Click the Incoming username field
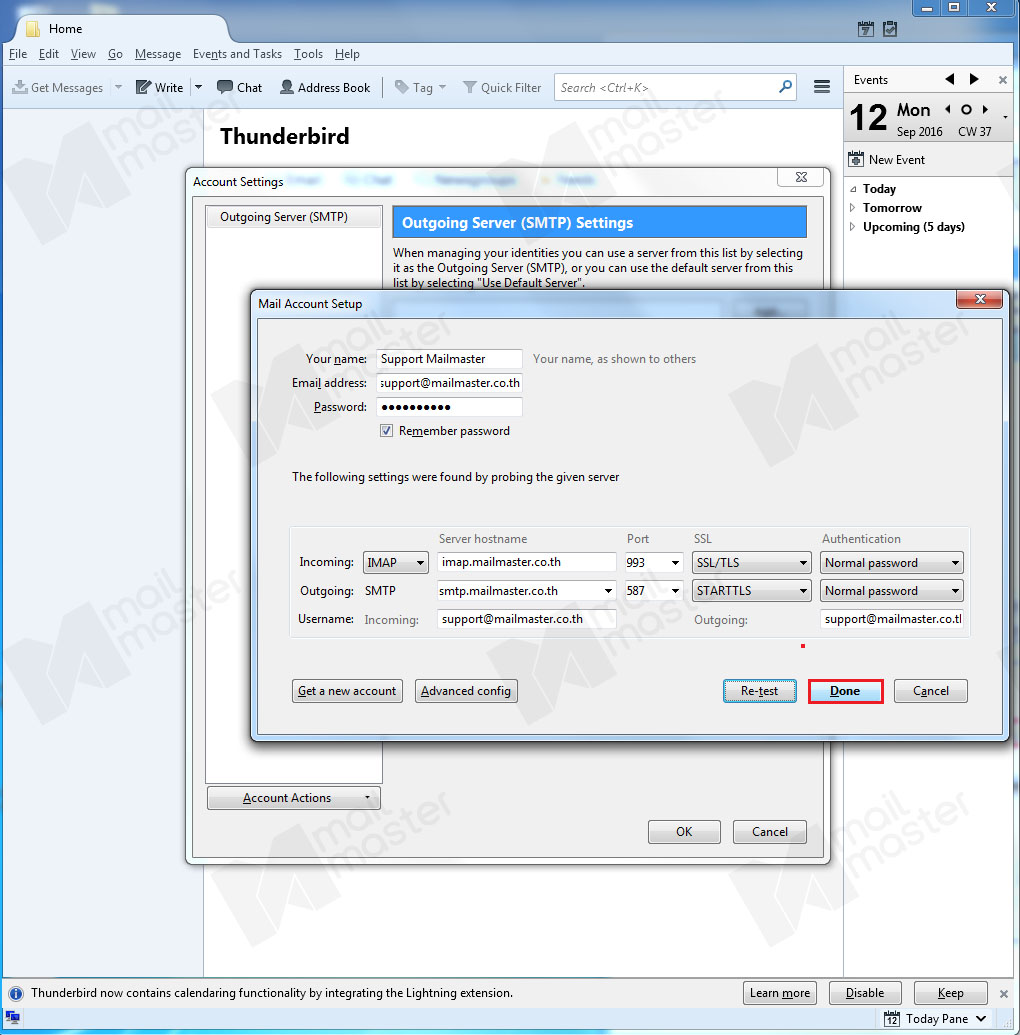The image size is (1020, 1035). 526,619
